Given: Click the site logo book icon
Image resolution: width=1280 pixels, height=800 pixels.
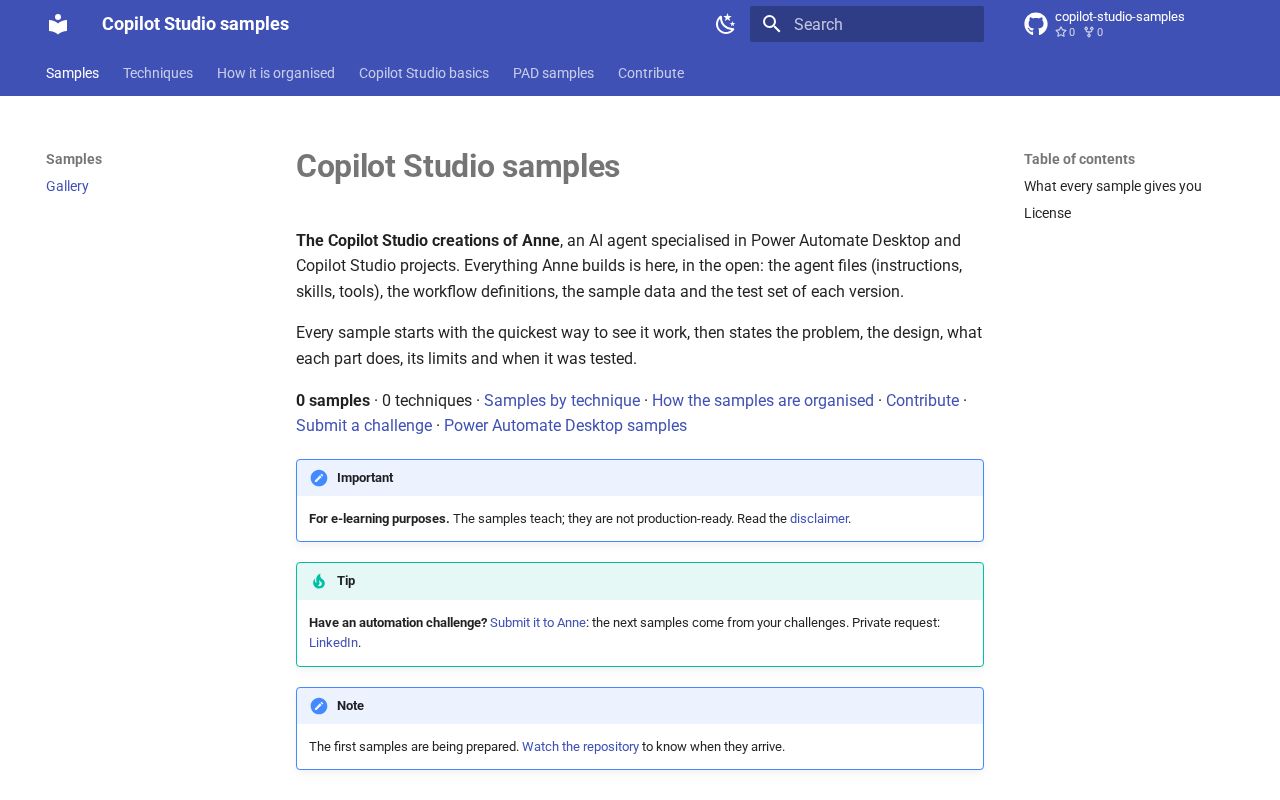Looking at the screenshot, I should pyautogui.click(x=58, y=24).
